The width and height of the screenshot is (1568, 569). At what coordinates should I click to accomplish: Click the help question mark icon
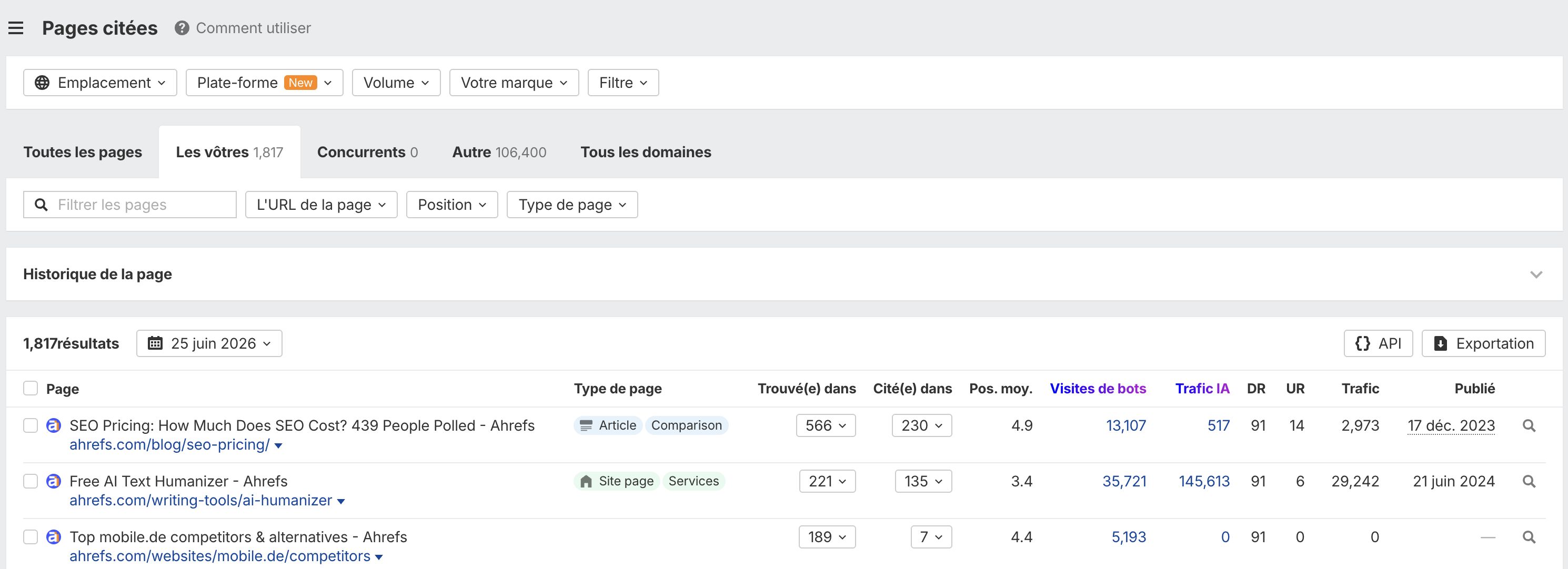click(x=182, y=28)
